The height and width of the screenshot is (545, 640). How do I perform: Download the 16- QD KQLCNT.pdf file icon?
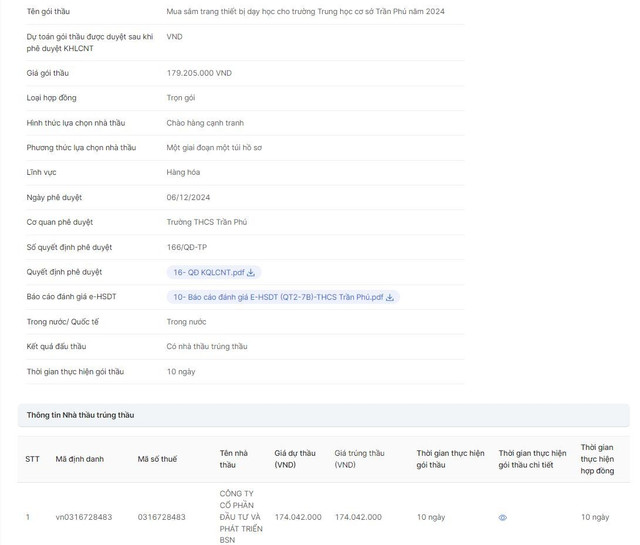[x=252, y=272]
